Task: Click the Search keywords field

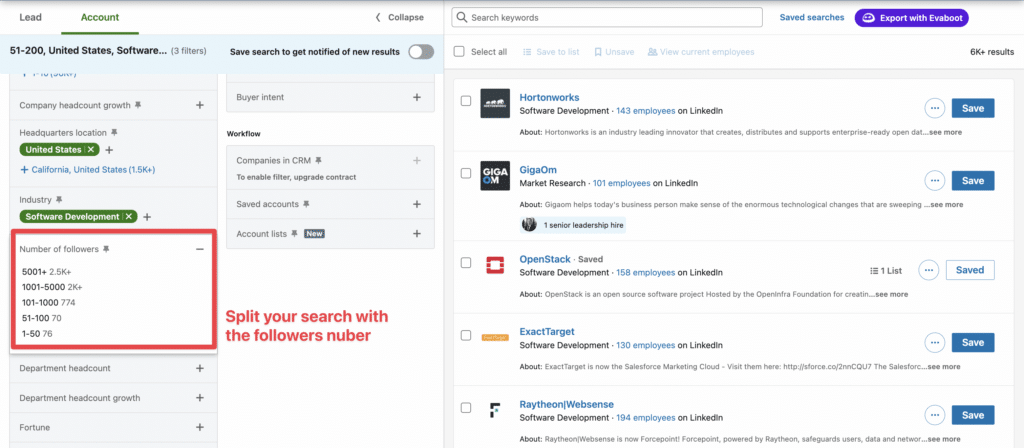Action: click(607, 18)
